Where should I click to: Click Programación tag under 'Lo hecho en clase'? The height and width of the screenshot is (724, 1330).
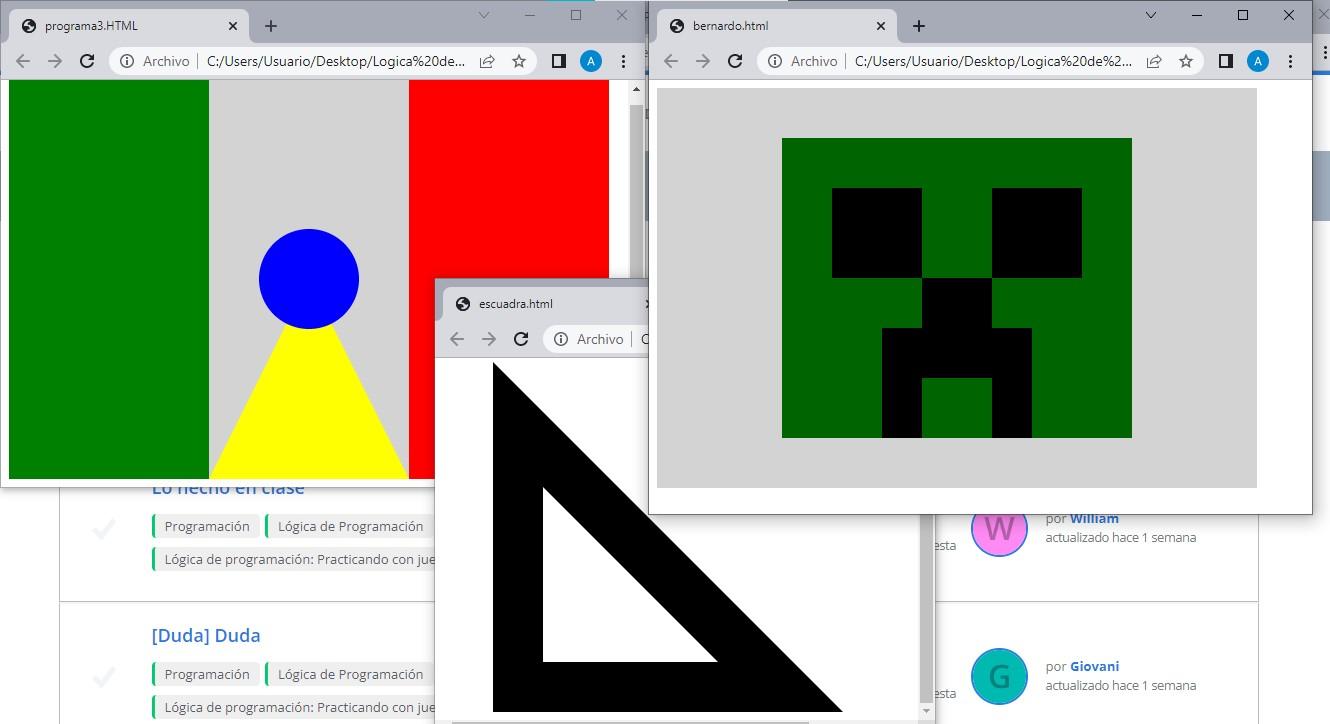coord(206,526)
